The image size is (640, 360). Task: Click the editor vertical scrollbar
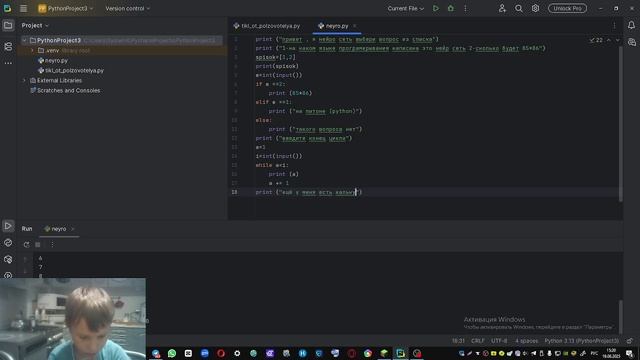click(620, 123)
